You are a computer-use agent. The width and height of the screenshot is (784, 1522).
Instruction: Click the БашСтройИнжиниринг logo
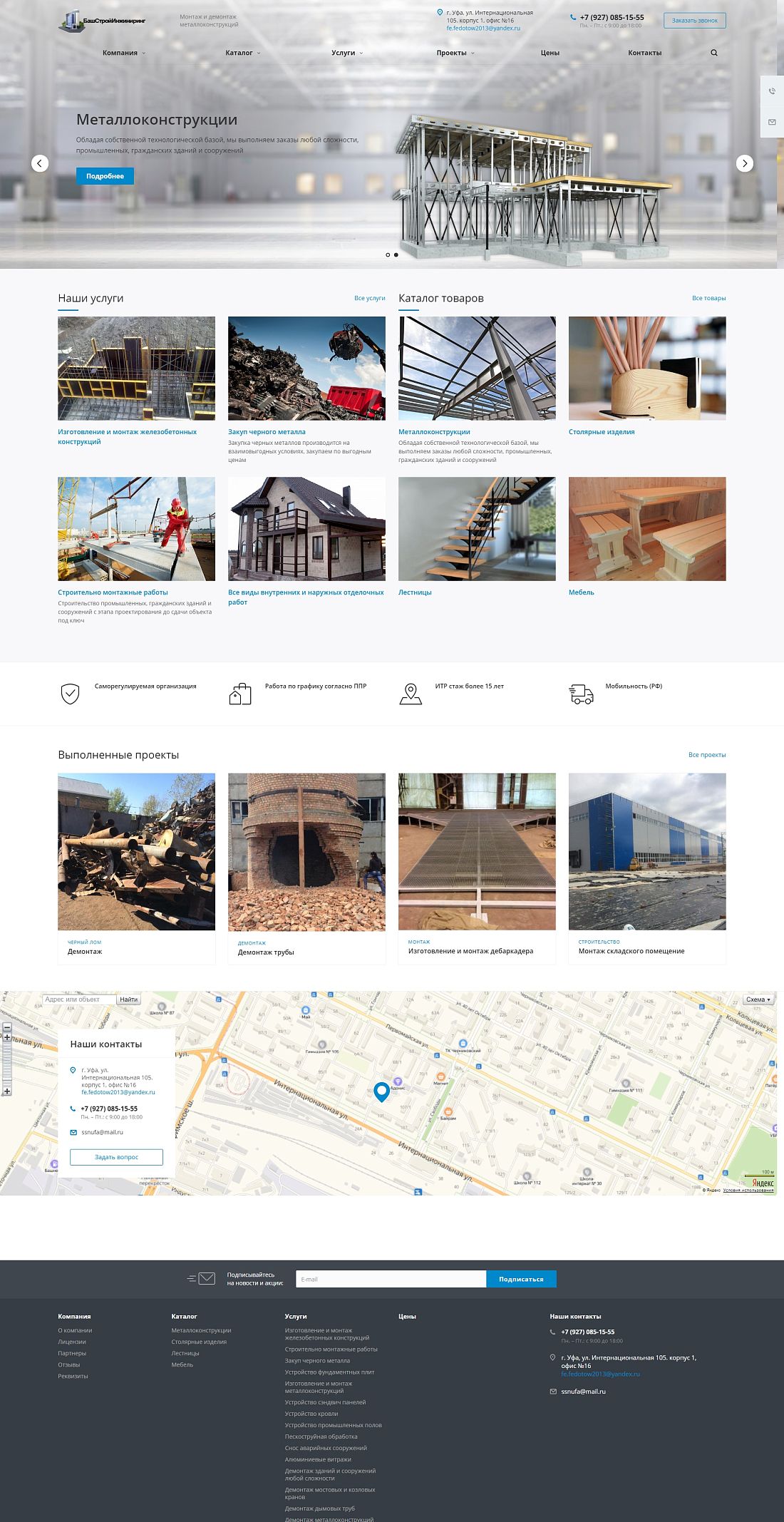(x=101, y=21)
